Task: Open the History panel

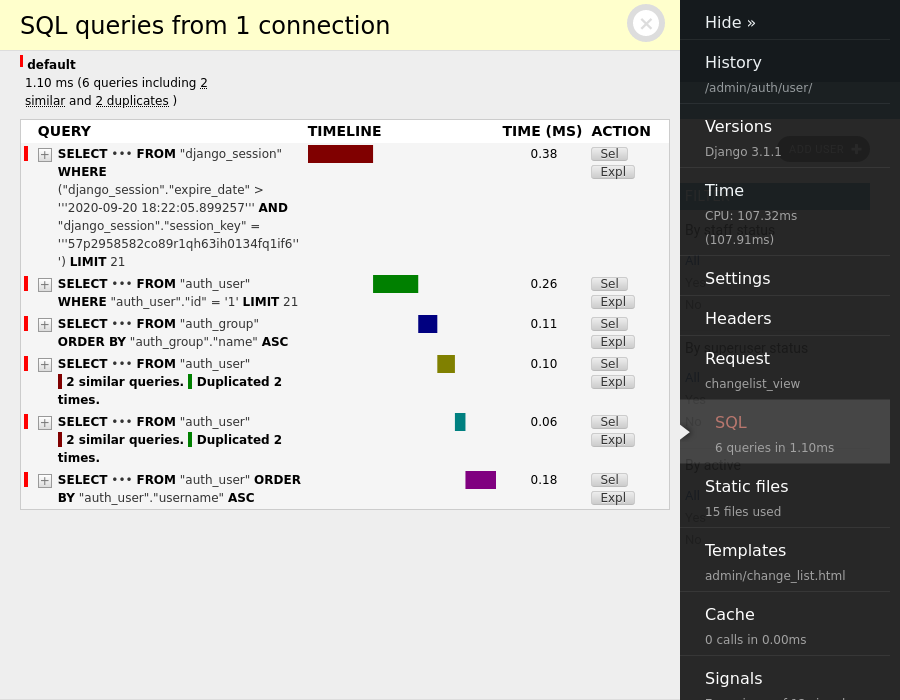Action: (733, 63)
